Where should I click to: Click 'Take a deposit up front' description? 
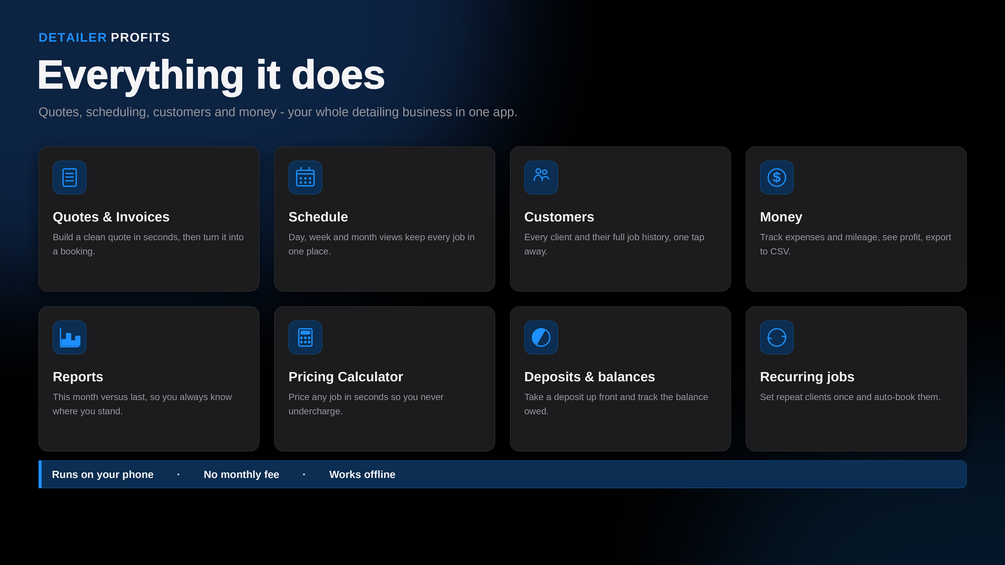(x=616, y=404)
